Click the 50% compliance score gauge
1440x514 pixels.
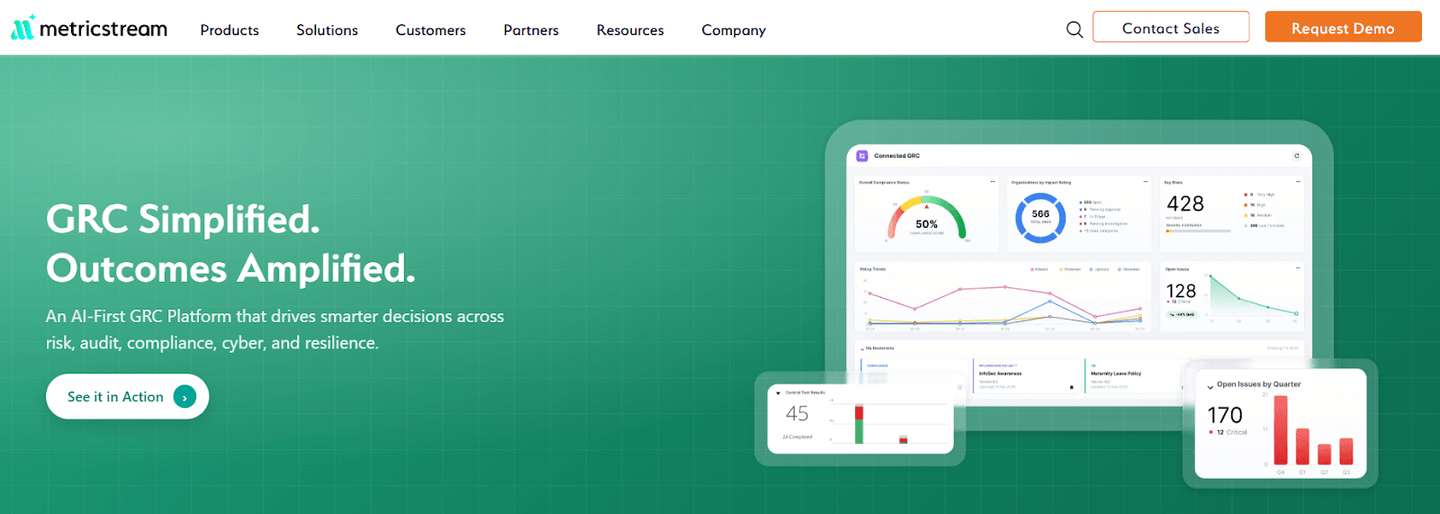(926, 218)
